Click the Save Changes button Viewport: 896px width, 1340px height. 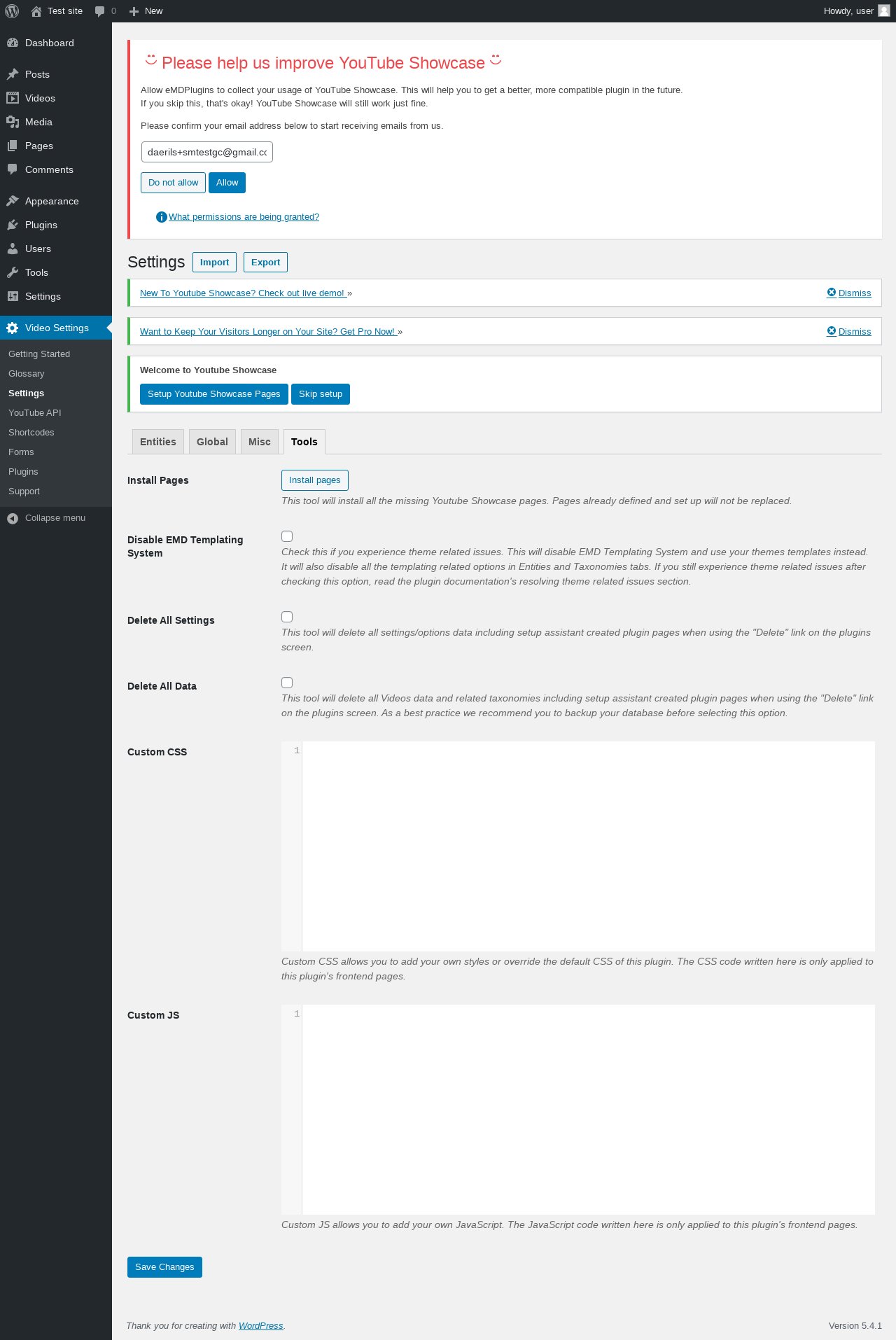pos(164,1267)
